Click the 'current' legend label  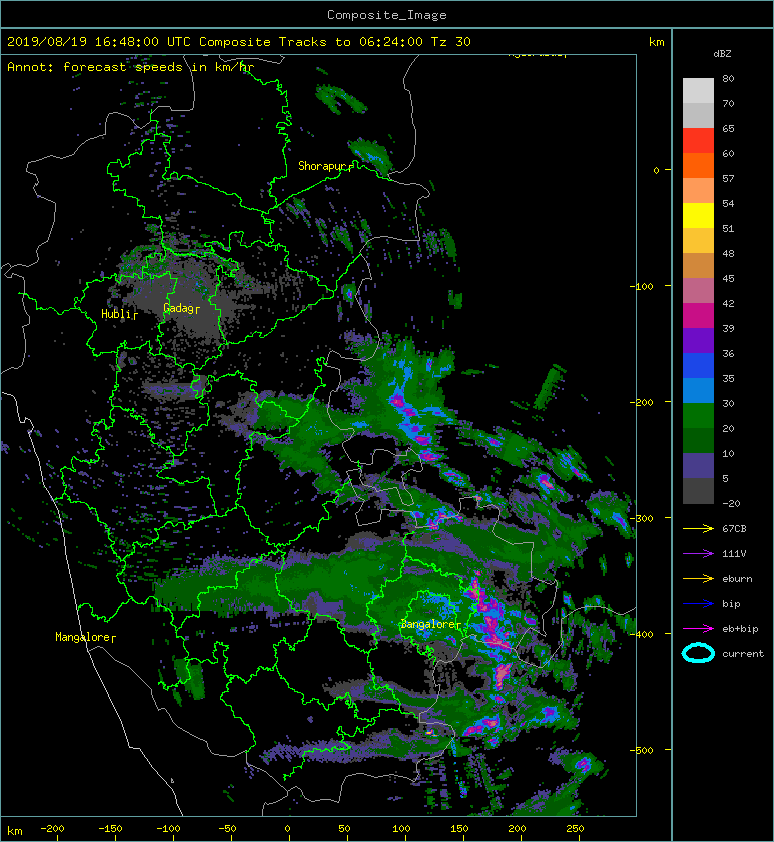[x=743, y=654]
